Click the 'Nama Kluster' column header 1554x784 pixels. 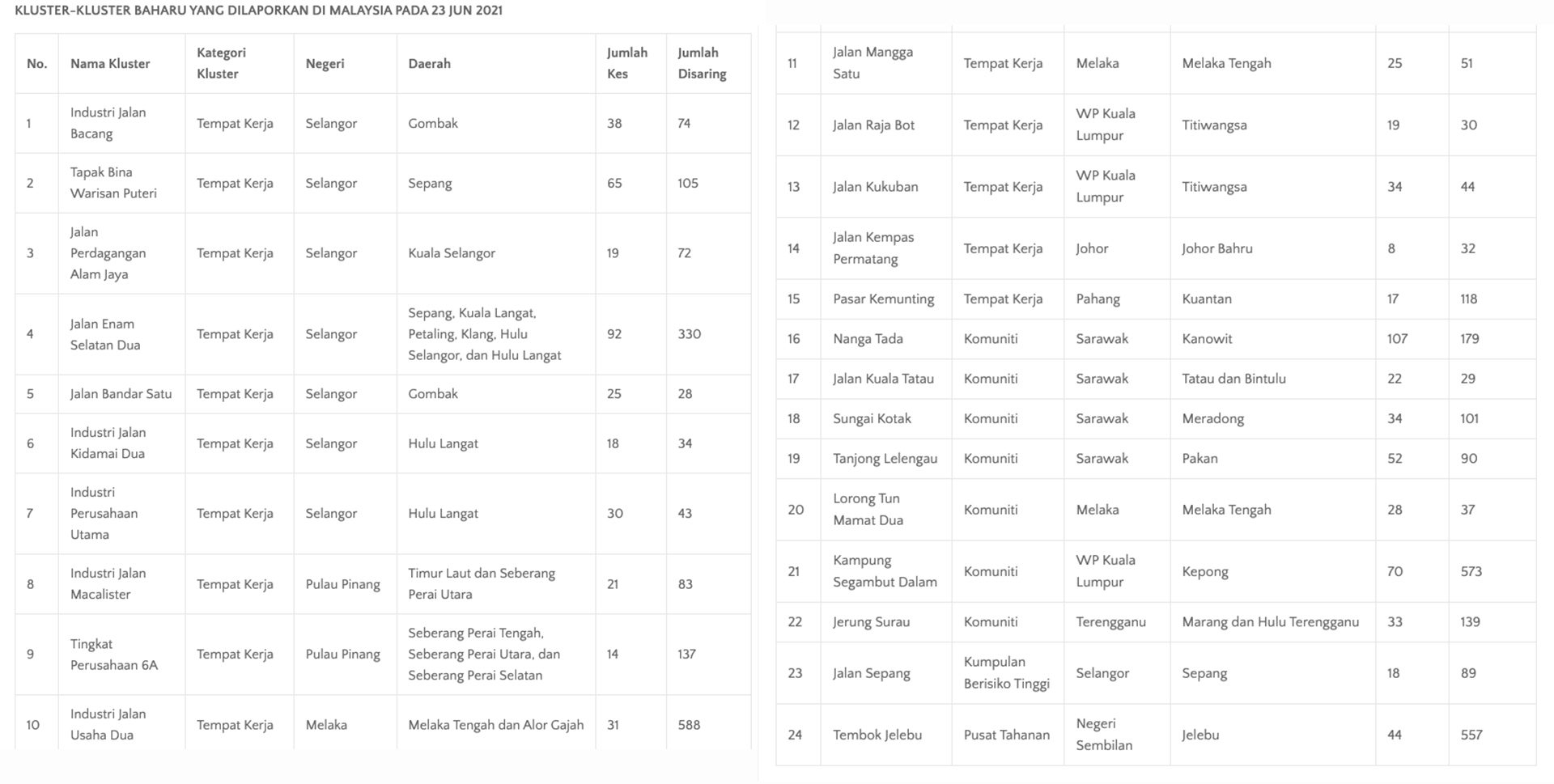pos(110,63)
